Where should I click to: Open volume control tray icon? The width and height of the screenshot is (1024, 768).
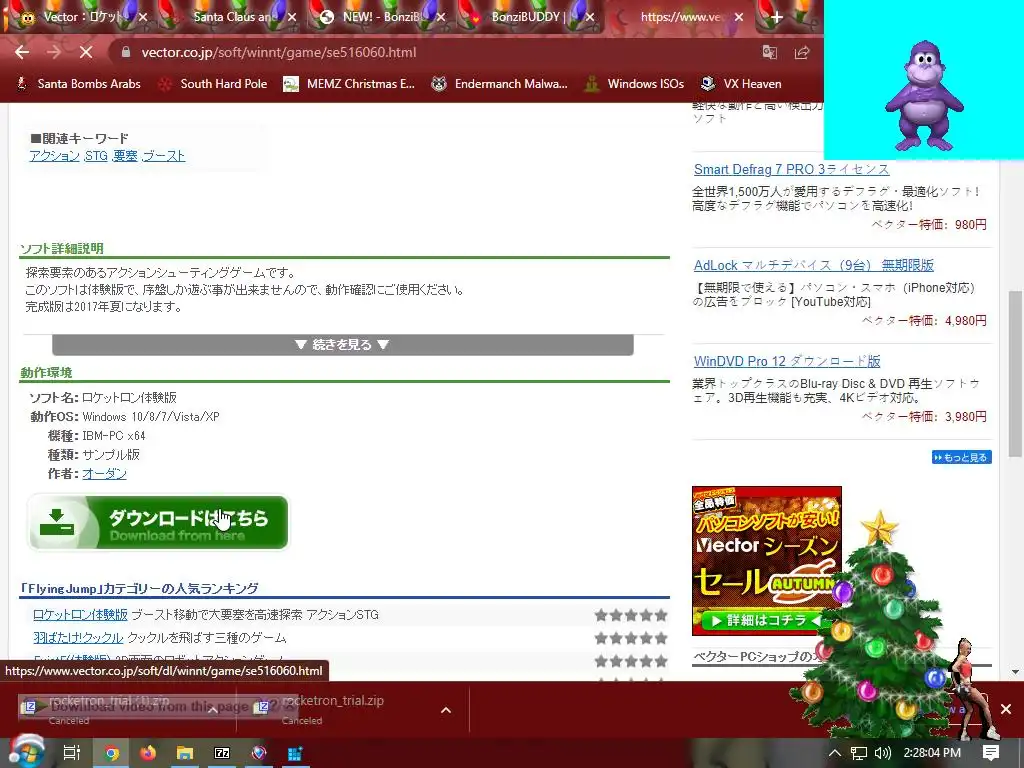point(882,753)
